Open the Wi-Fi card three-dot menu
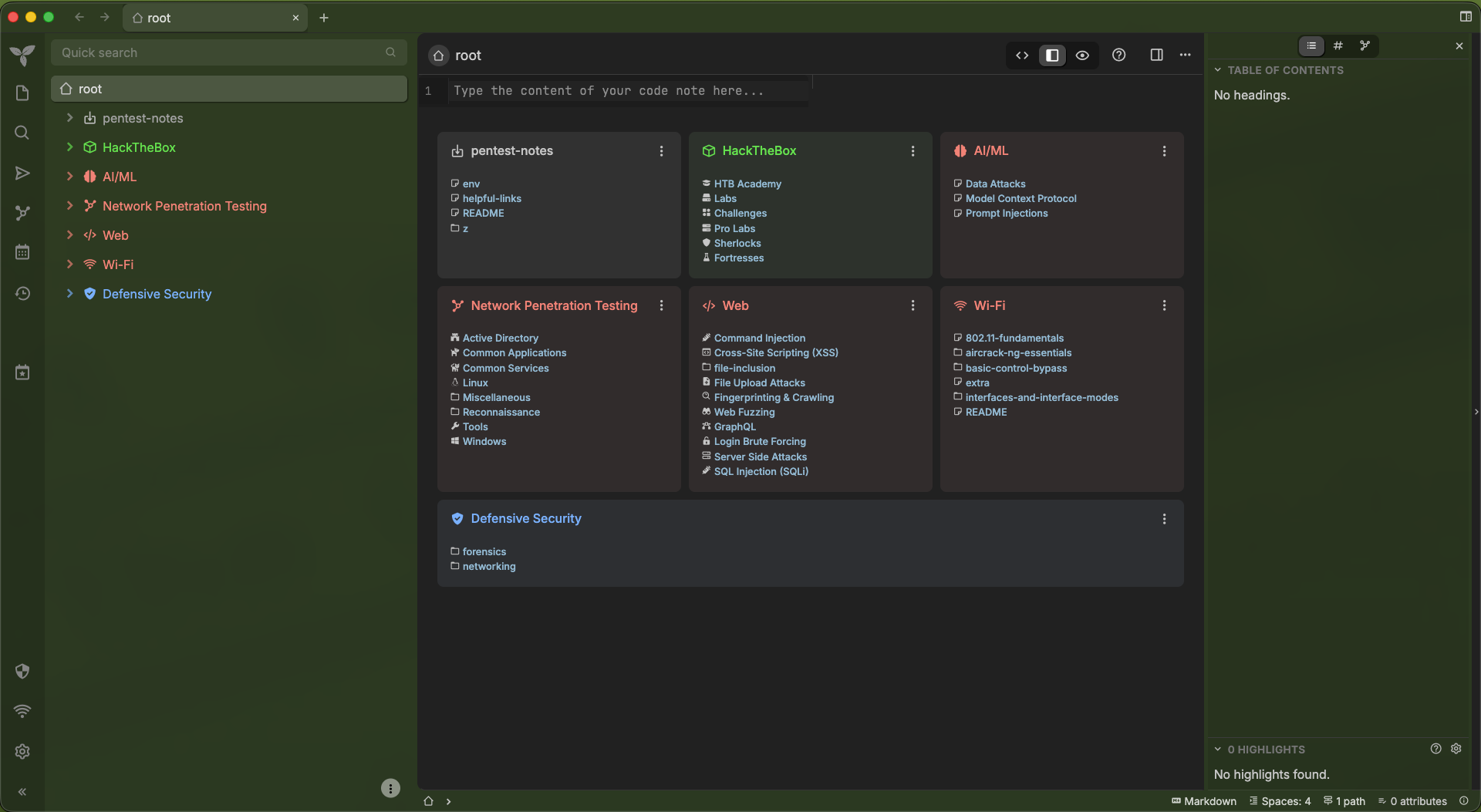Screen dimensions: 1481x812 coord(1164,305)
